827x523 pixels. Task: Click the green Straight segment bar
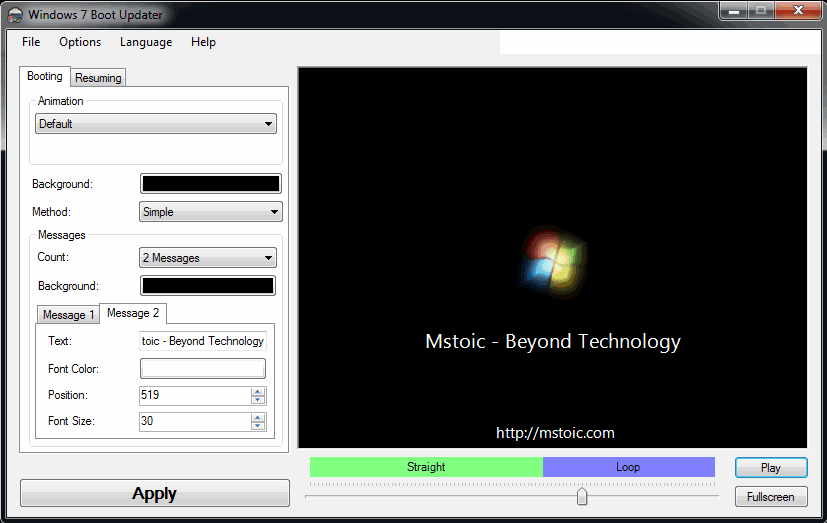click(426, 467)
